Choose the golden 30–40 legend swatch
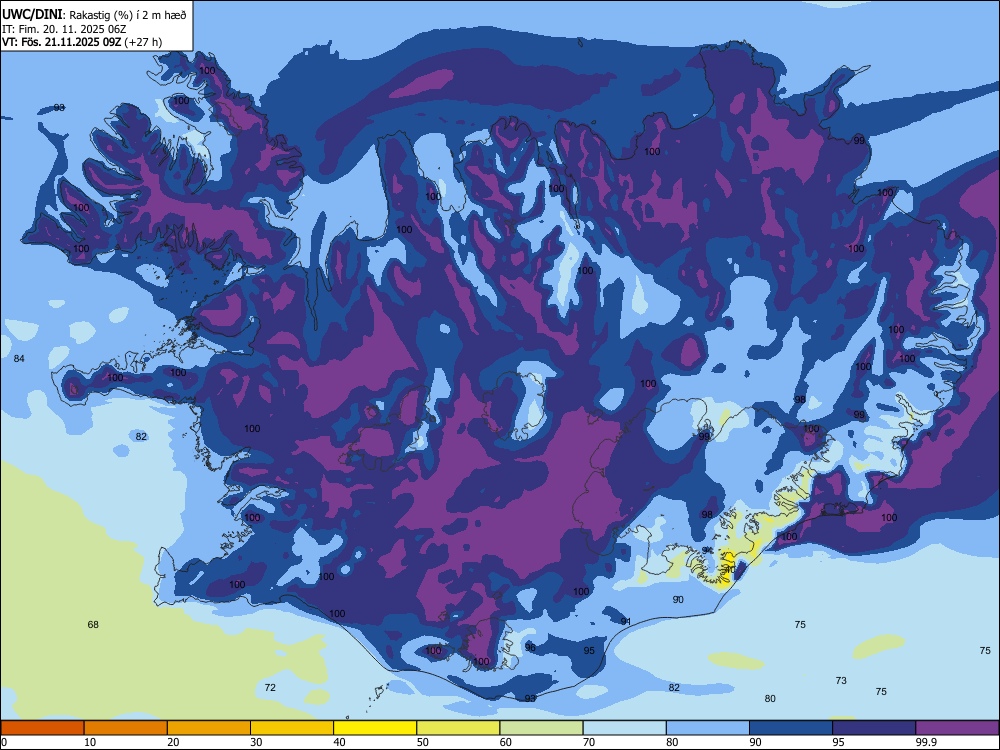 tap(292, 728)
